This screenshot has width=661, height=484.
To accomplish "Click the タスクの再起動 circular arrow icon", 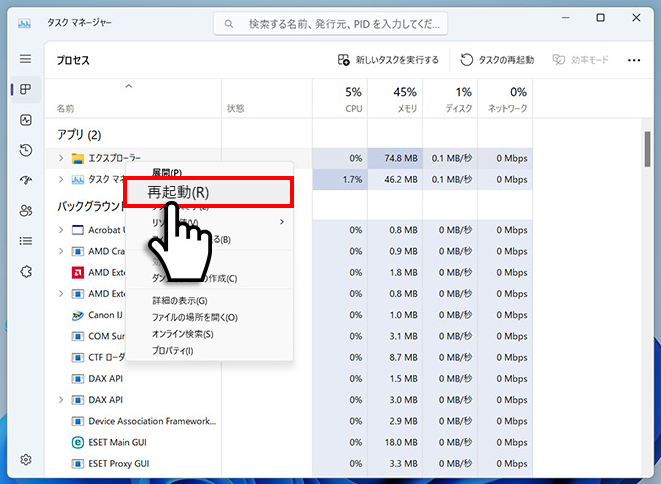I will 466,59.
